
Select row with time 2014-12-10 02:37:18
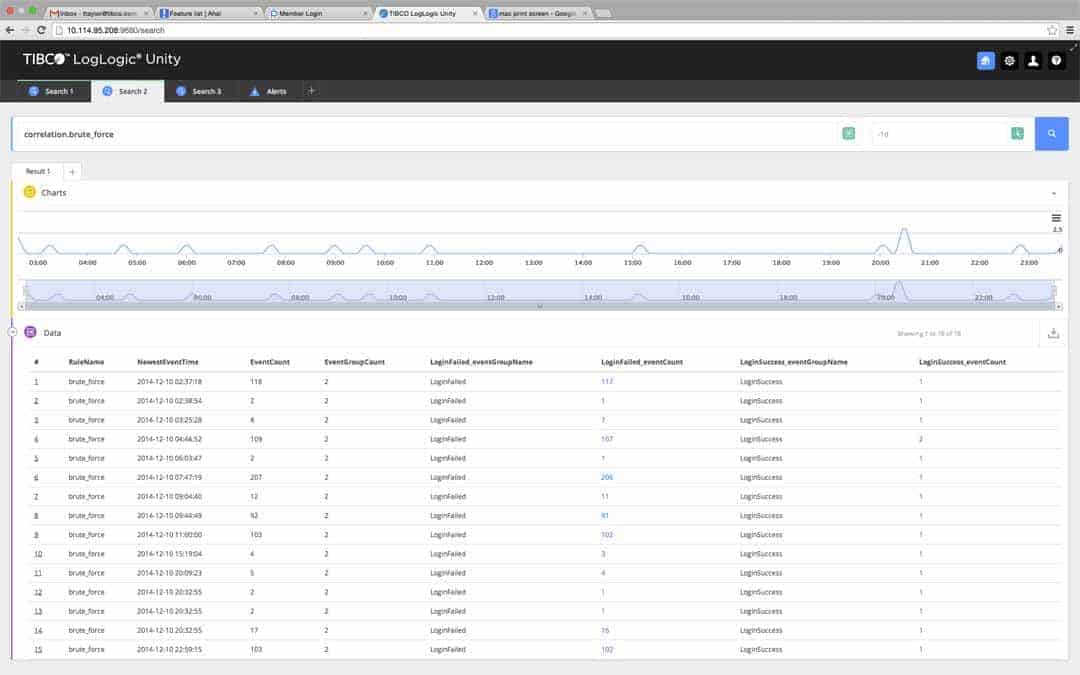[544, 382]
